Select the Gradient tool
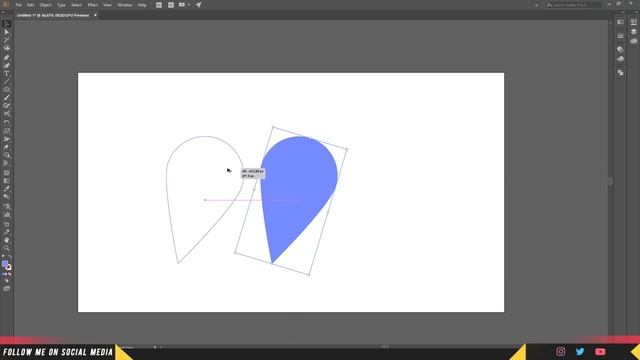 (7, 181)
